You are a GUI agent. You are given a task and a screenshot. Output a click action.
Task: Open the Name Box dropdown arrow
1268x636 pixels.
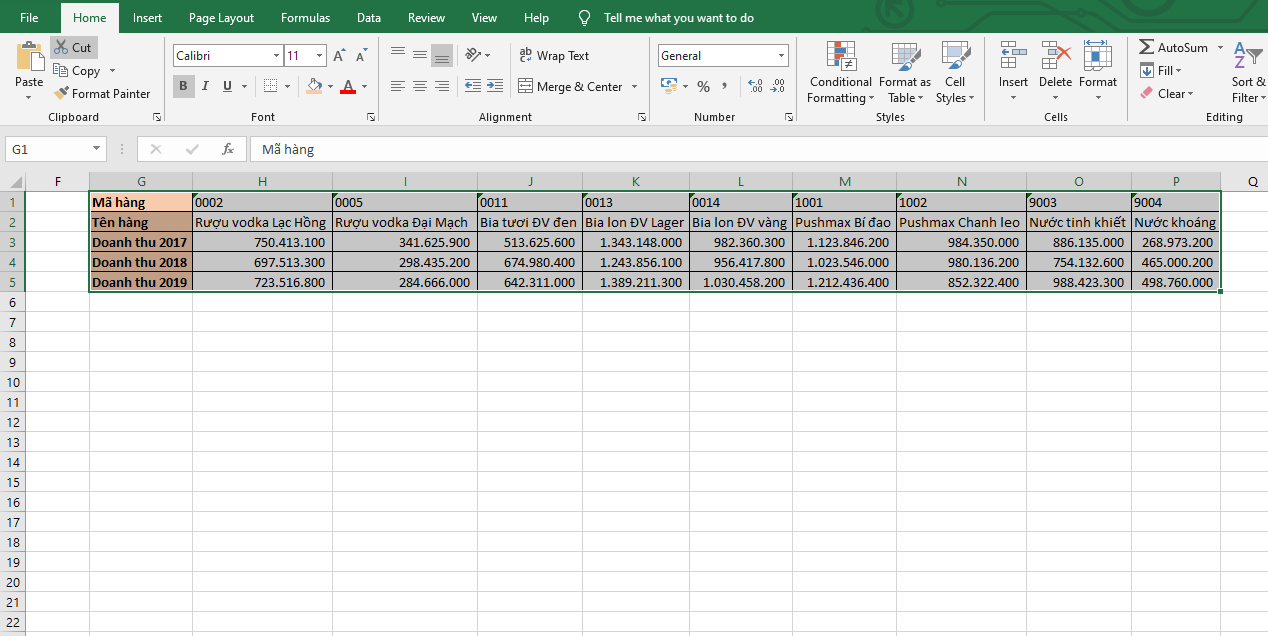point(97,149)
